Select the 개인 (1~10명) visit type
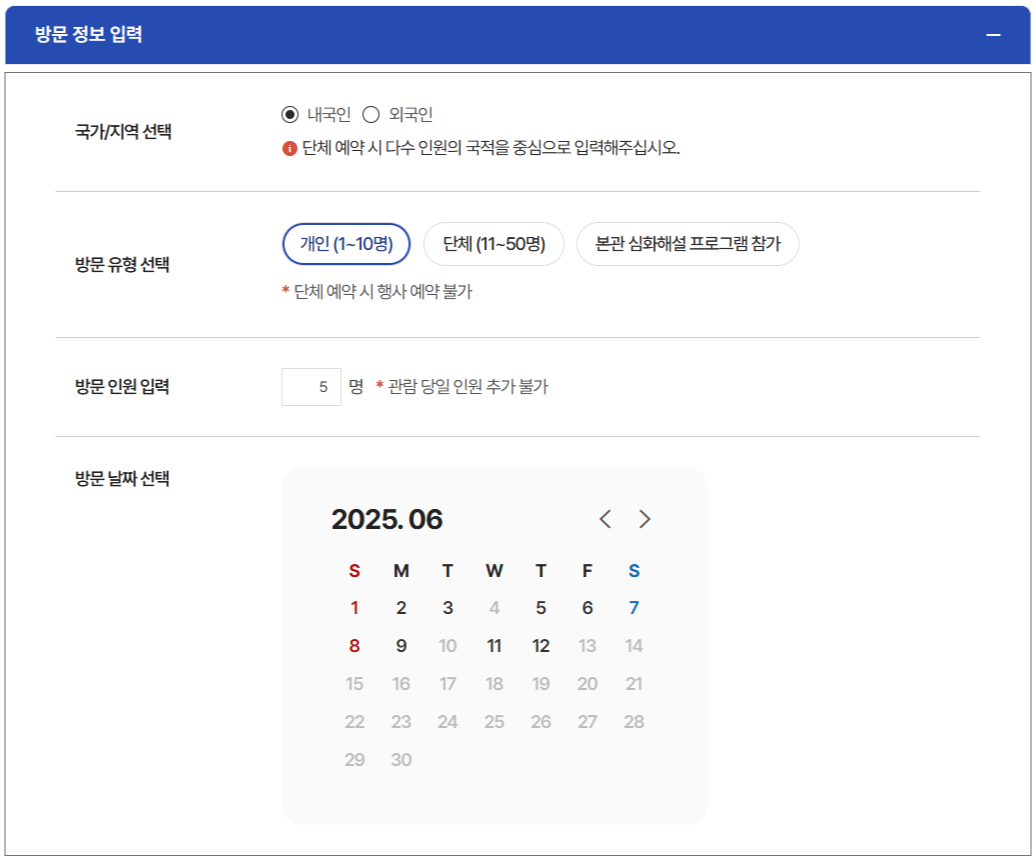Image resolution: width=1034 pixels, height=862 pixels. (349, 243)
